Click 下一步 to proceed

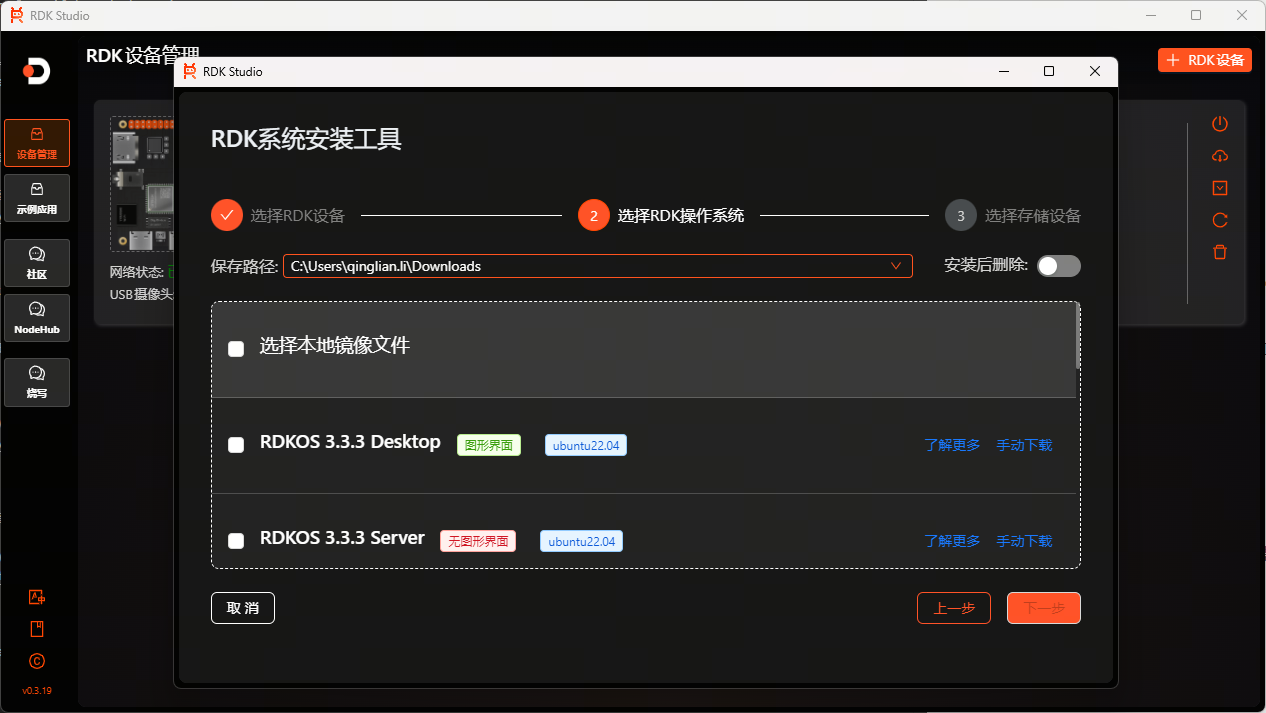(1043, 607)
